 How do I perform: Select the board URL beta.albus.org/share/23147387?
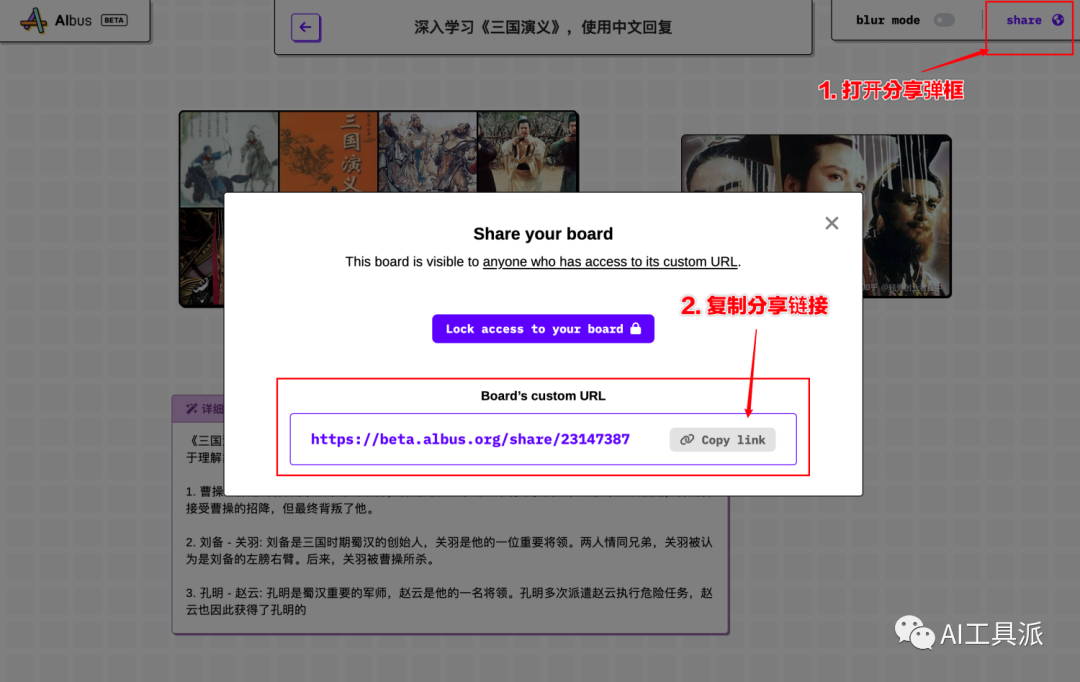(470, 440)
